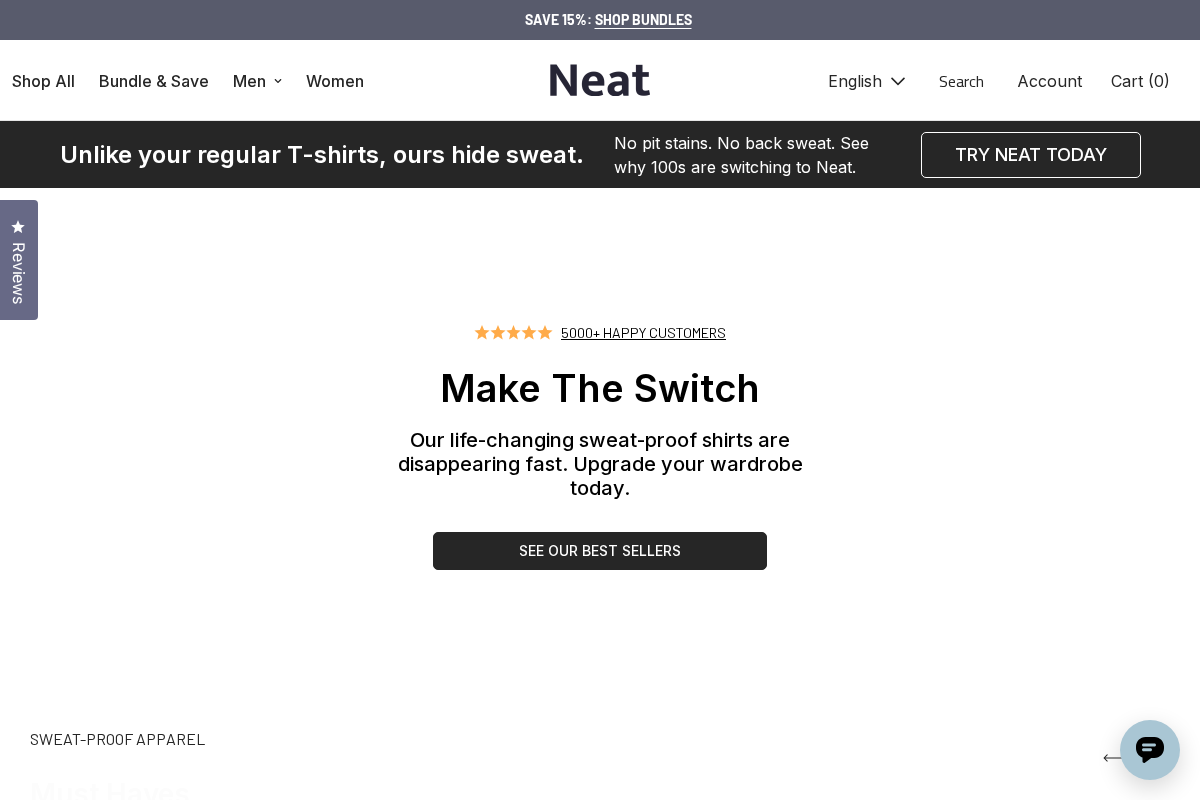View the shopping cart
This screenshot has height=800, width=1200.
[x=1139, y=81]
